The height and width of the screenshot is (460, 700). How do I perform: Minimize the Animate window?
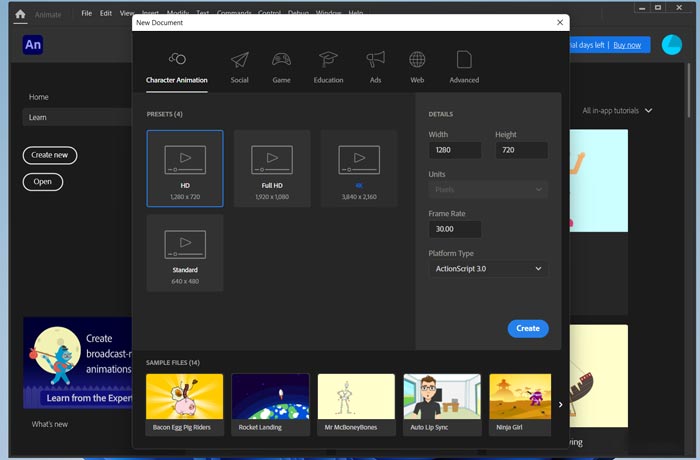point(642,8)
